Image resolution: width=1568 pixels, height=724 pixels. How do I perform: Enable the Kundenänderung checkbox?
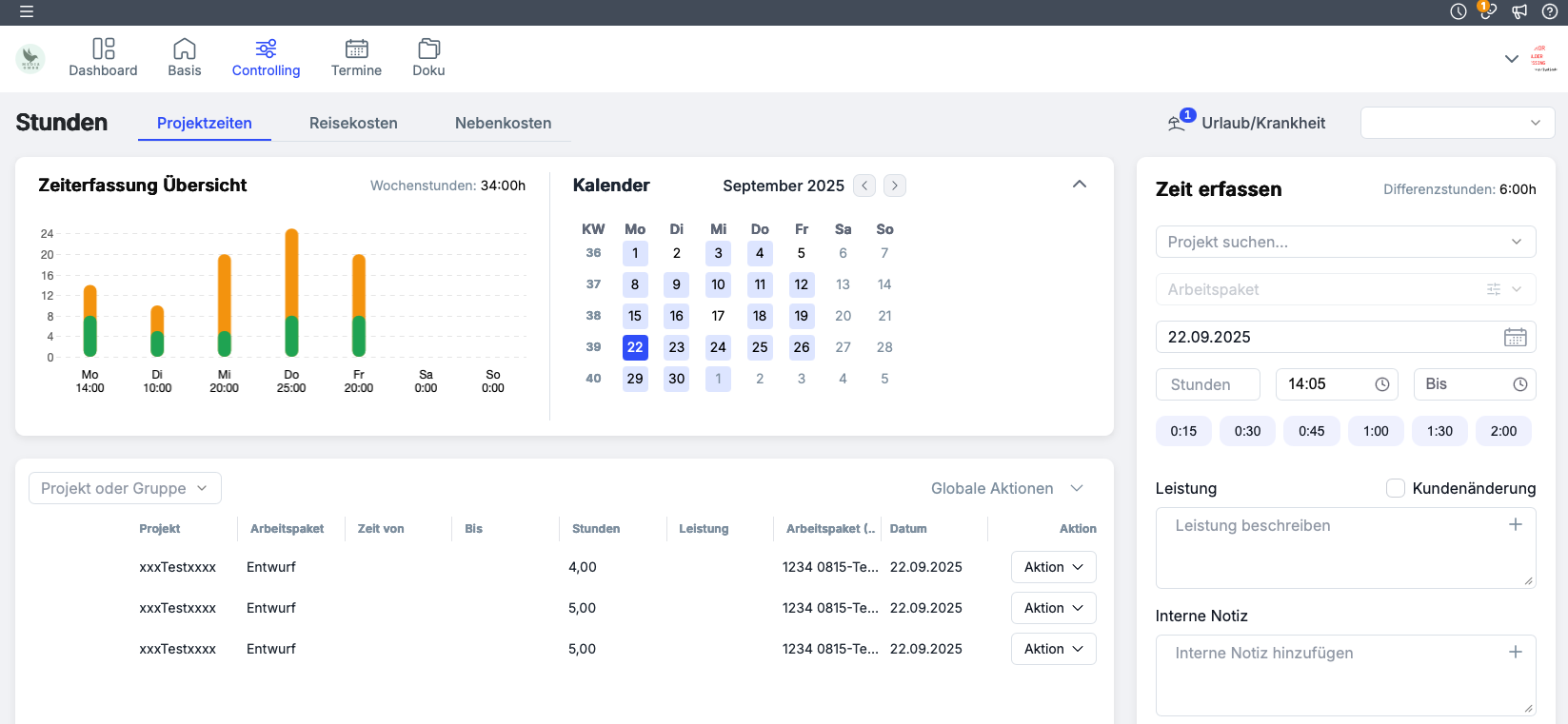1396,488
